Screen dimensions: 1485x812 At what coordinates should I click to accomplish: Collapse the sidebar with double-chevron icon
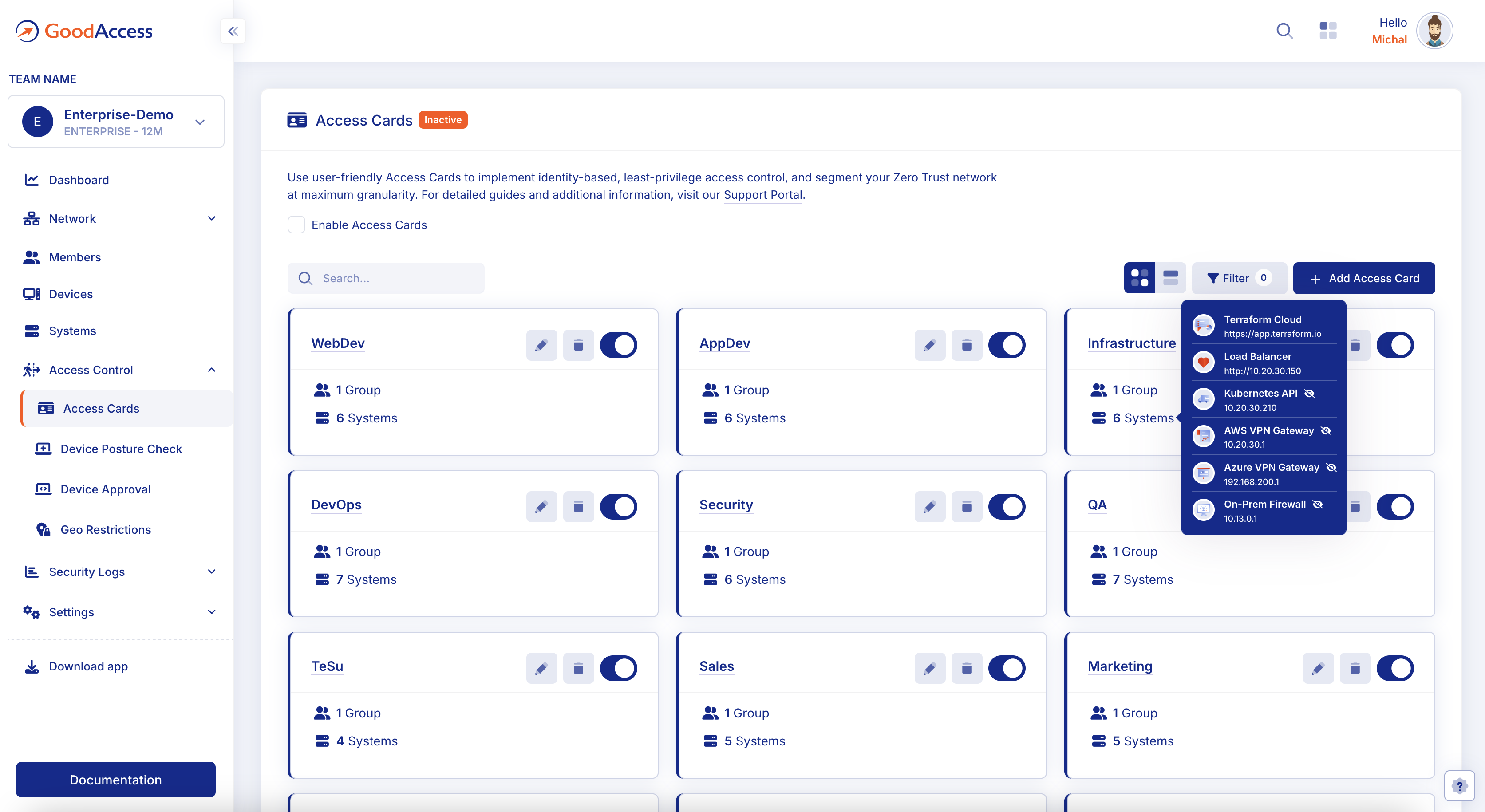(233, 31)
